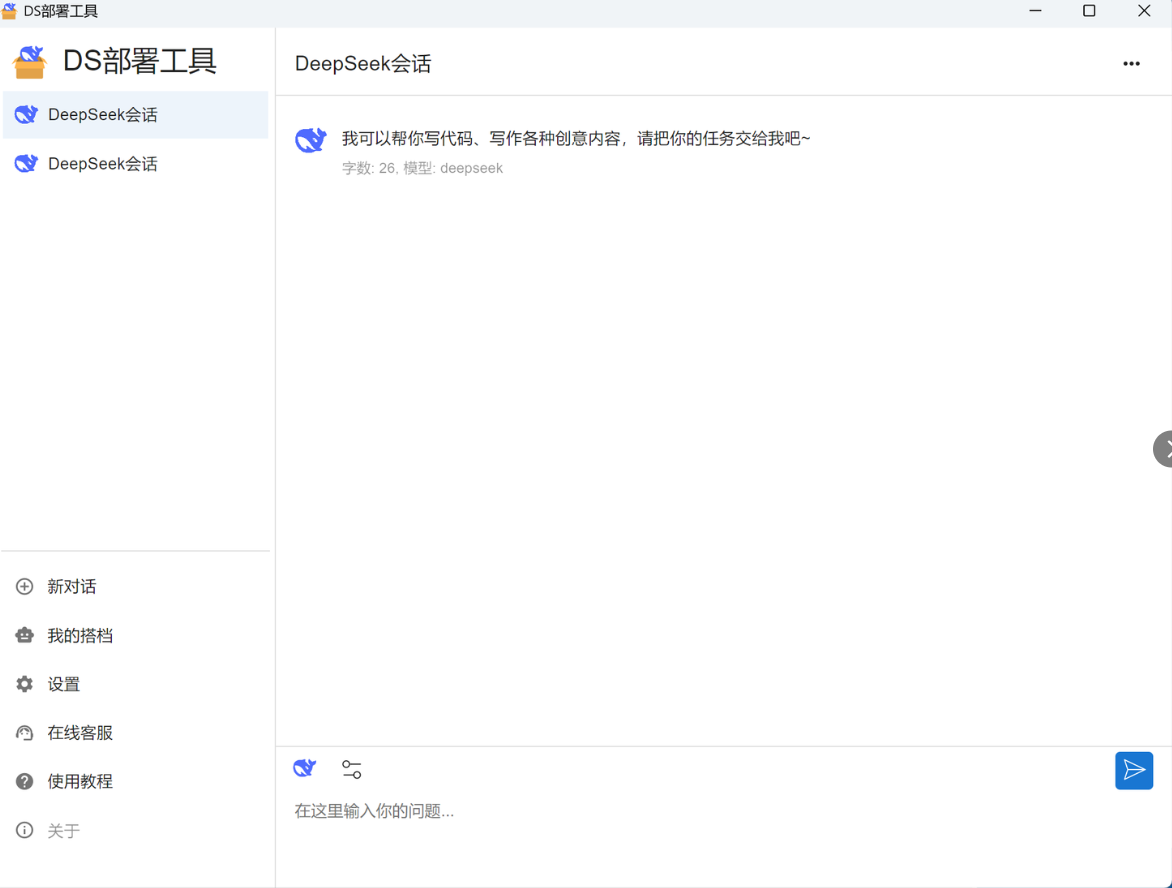This screenshot has height=888, width=1172.
Task: Click the plus icon next to 新对话
Action: tap(25, 587)
